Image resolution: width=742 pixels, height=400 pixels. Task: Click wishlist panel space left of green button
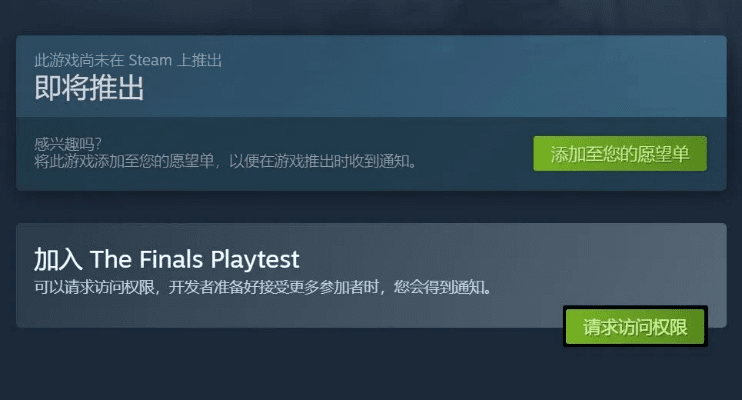pyautogui.click(x=473, y=153)
